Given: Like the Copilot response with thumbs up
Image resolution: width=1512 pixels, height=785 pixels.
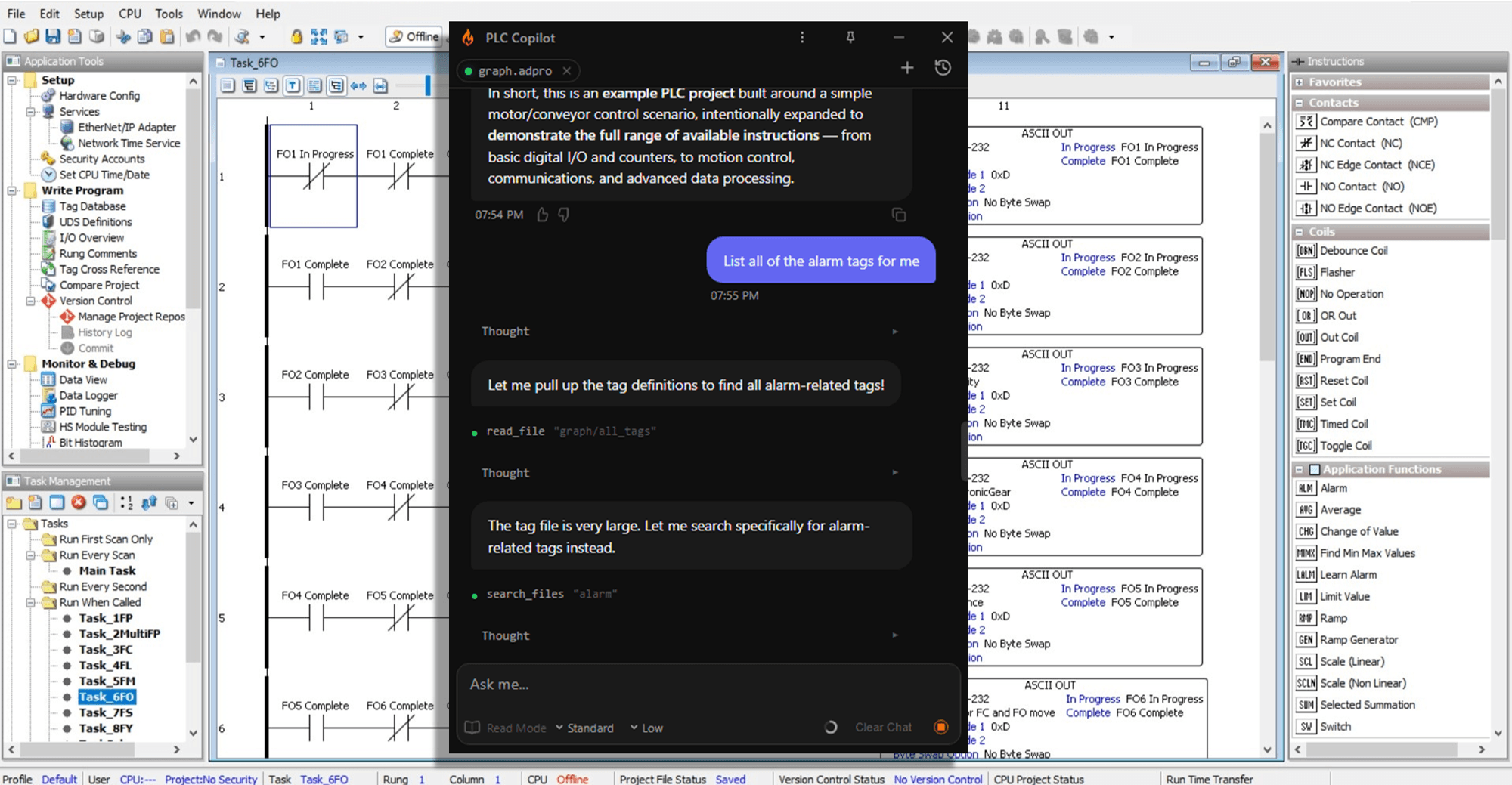Looking at the screenshot, I should [x=542, y=215].
